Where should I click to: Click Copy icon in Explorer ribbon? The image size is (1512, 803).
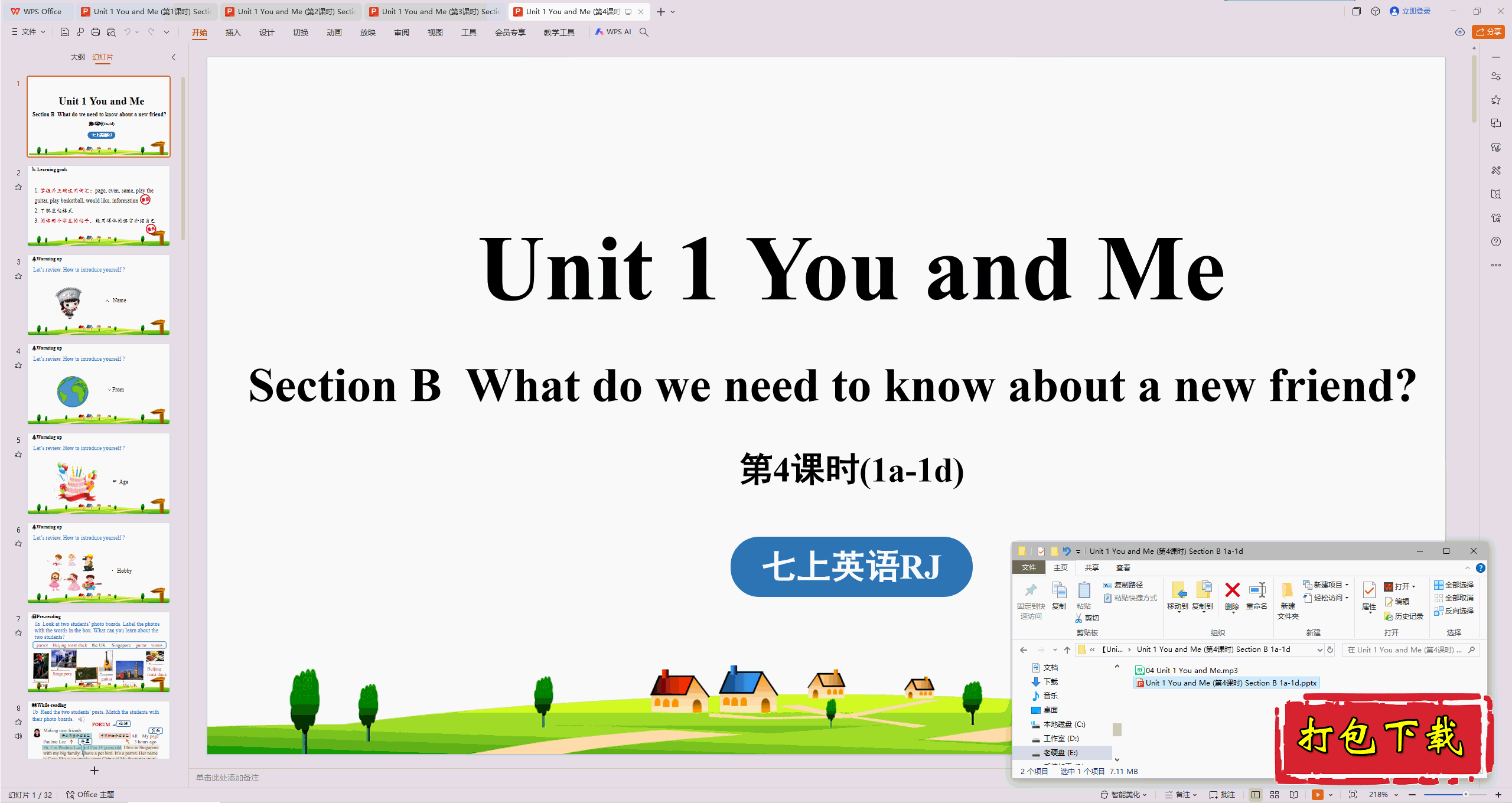[x=1059, y=596]
